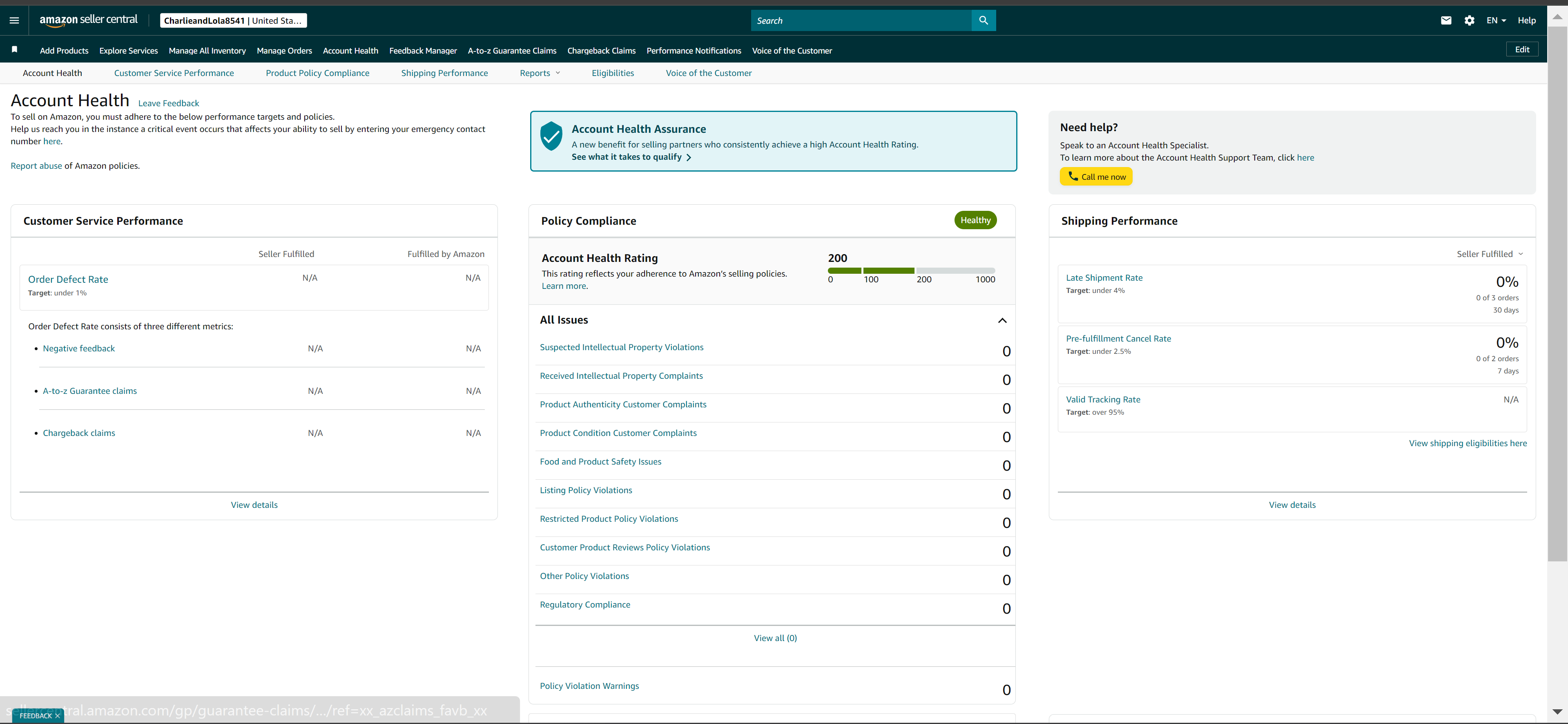Open Performance Notifications

(693, 51)
